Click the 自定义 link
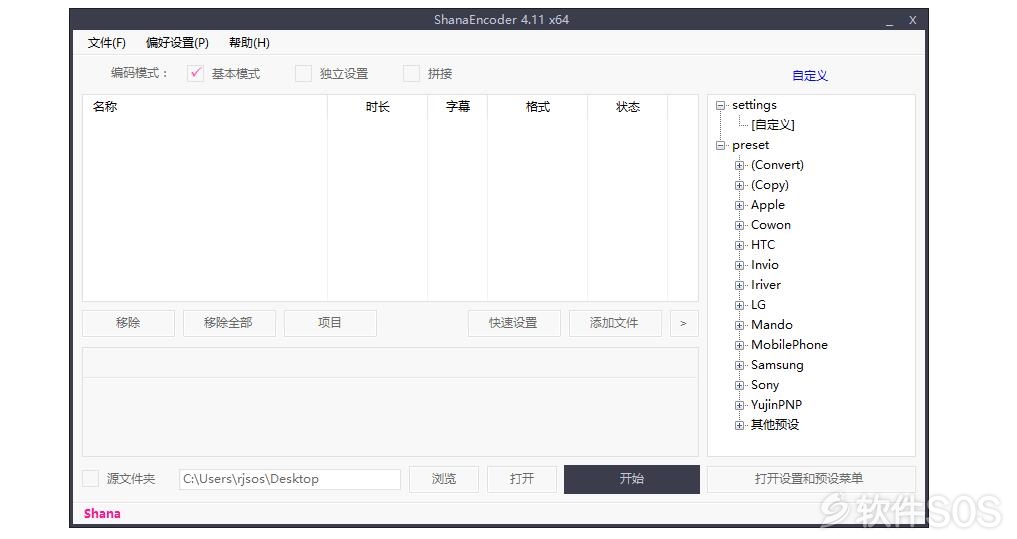The height and width of the screenshot is (539, 1017). tap(809, 75)
